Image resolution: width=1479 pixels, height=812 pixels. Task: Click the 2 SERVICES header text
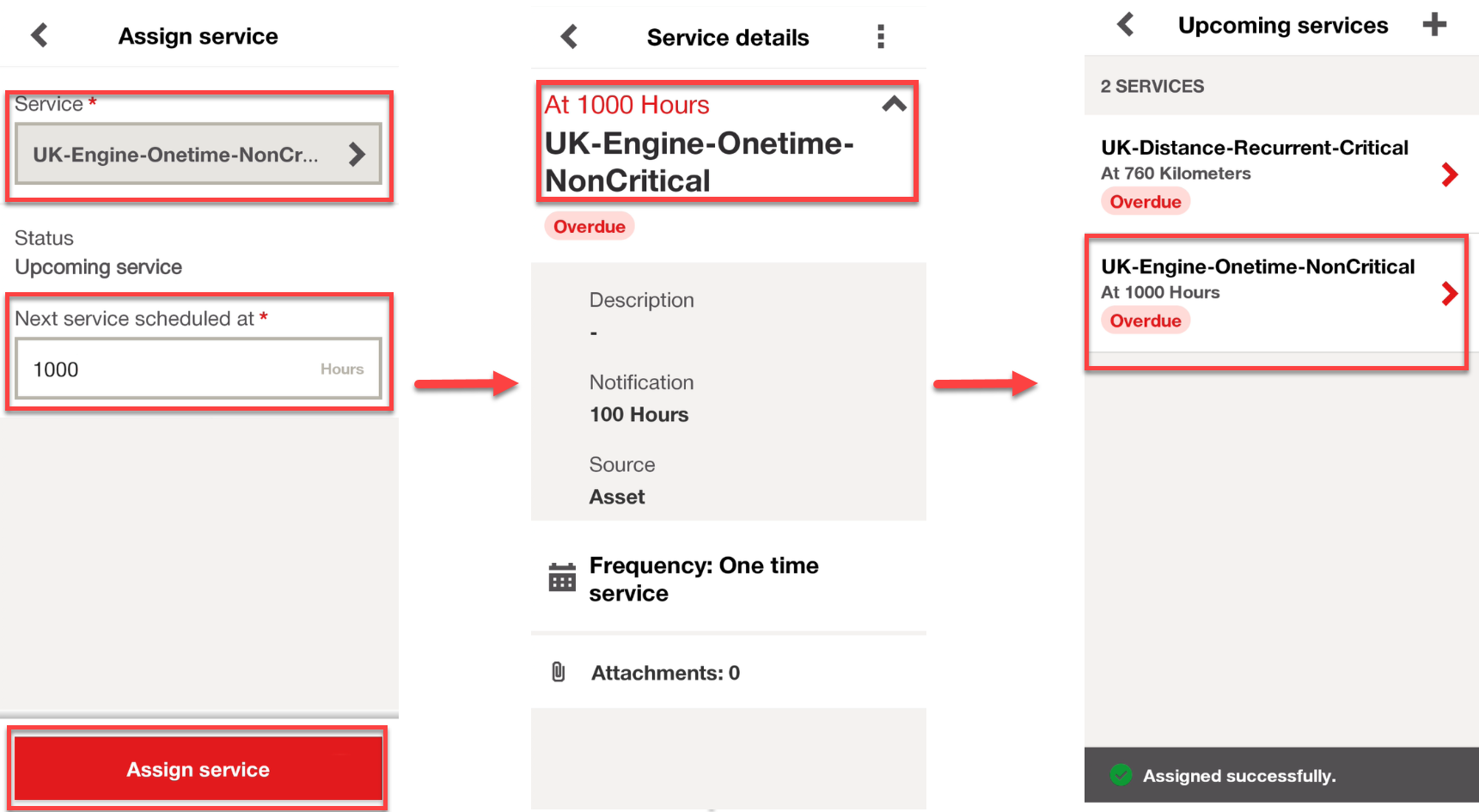1152,86
